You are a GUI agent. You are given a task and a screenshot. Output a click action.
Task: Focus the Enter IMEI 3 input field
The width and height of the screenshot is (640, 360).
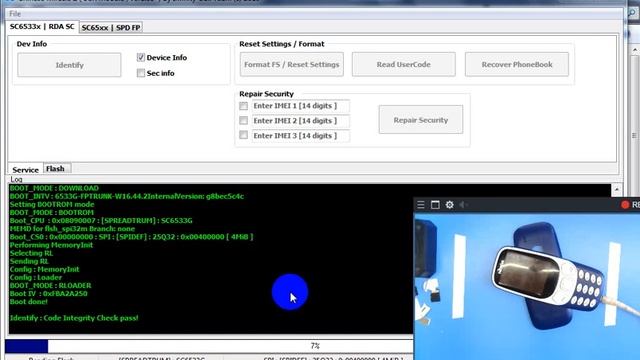(x=301, y=136)
